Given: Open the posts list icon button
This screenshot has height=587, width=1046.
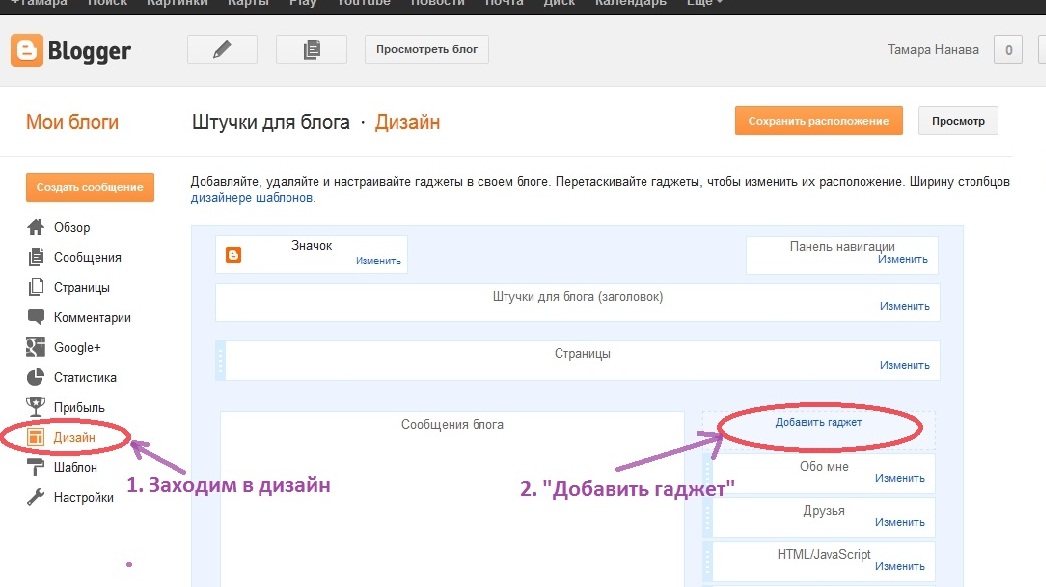Looking at the screenshot, I should point(312,49).
